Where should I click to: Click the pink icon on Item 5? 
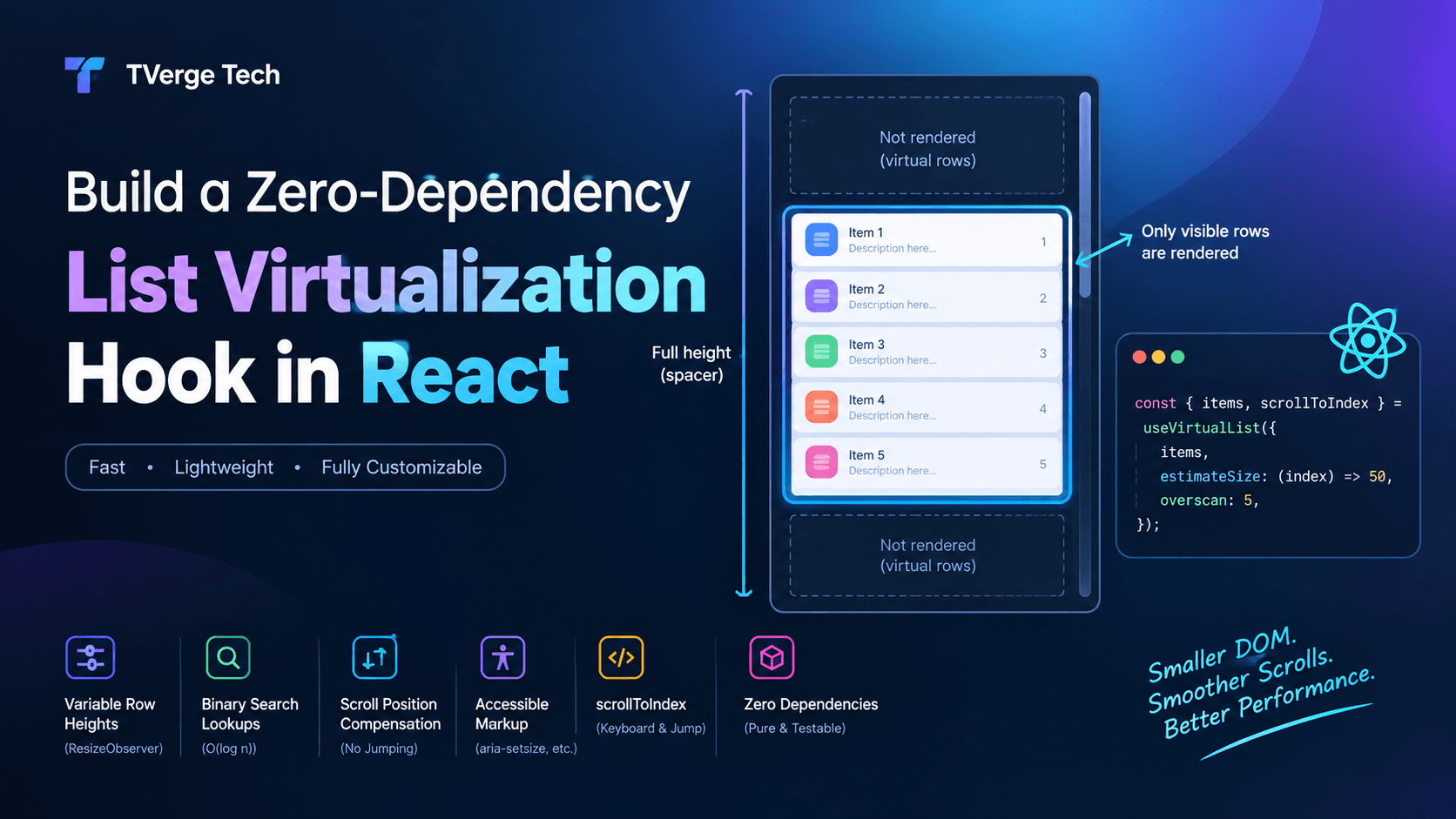[821, 462]
